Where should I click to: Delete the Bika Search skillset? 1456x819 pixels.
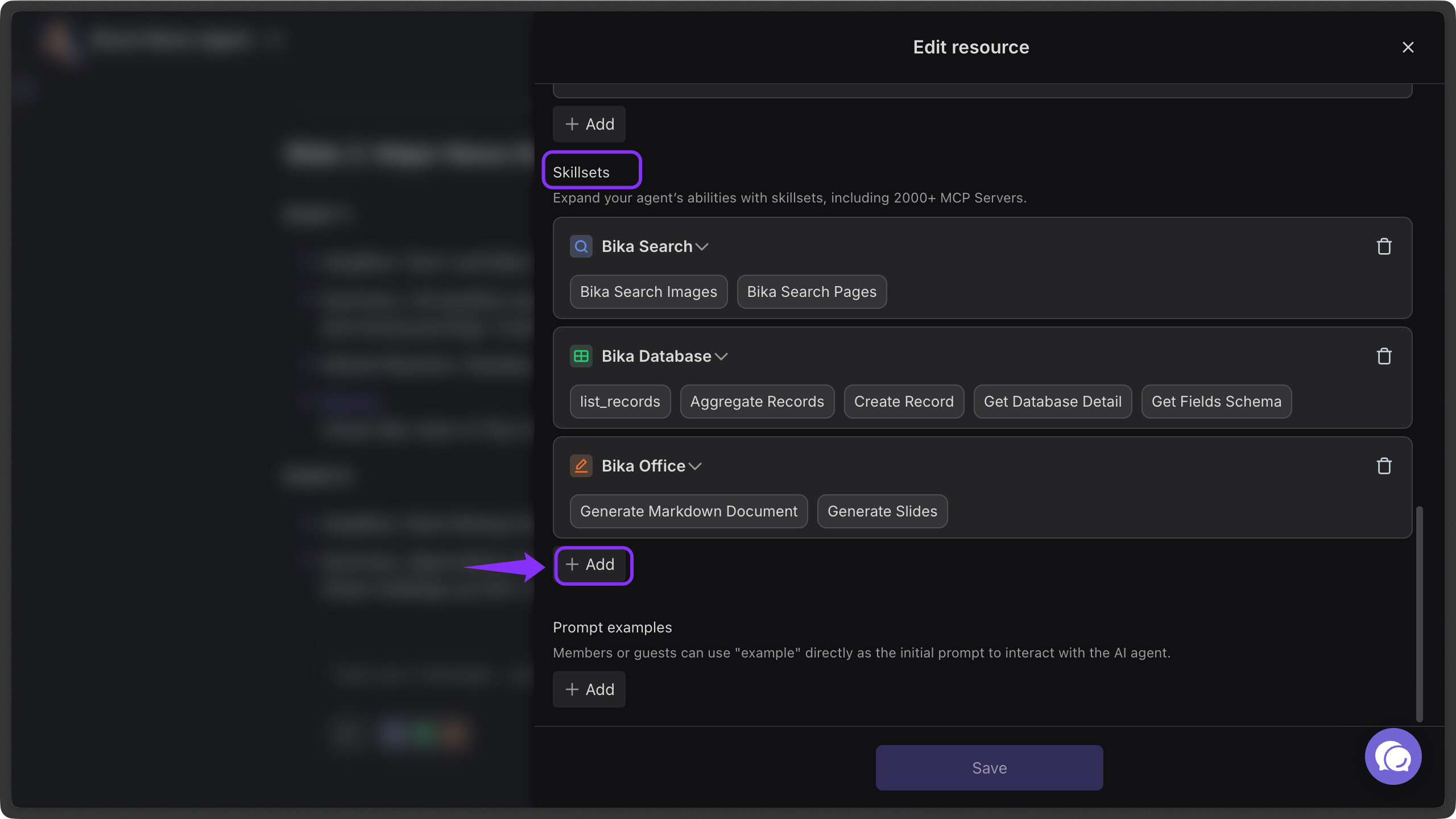click(x=1384, y=246)
